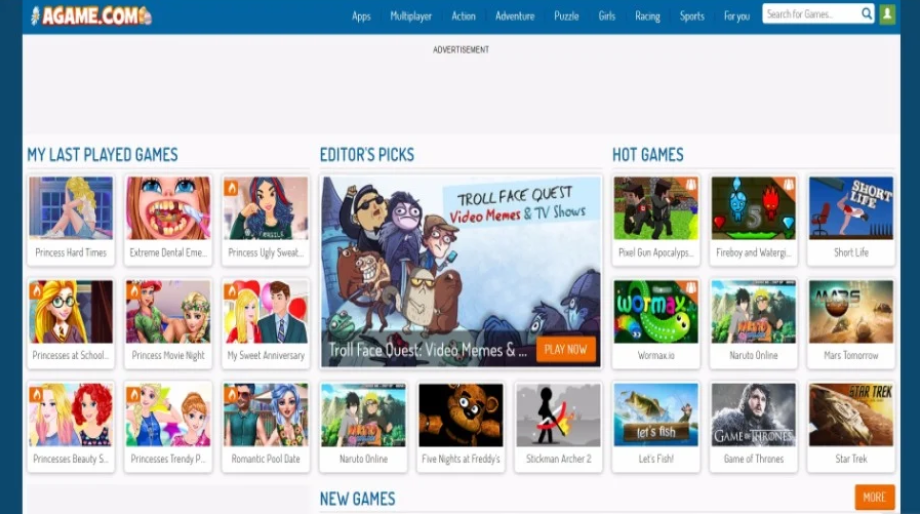Click the Mars Tomorrow title text
Viewport: 920px width, 514px height.
[x=851, y=356]
